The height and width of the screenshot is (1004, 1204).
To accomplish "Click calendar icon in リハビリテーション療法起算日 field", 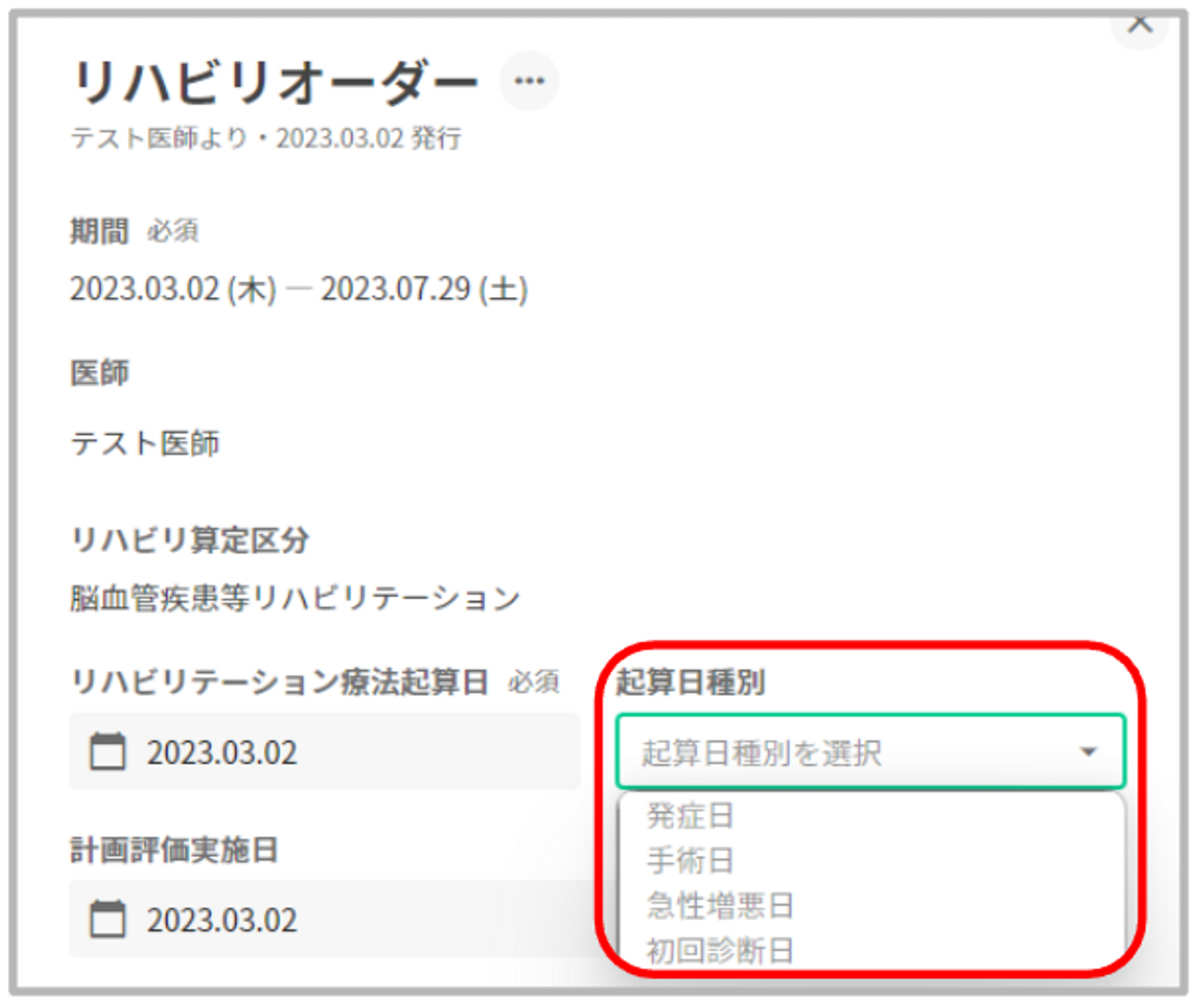I will coord(108,752).
